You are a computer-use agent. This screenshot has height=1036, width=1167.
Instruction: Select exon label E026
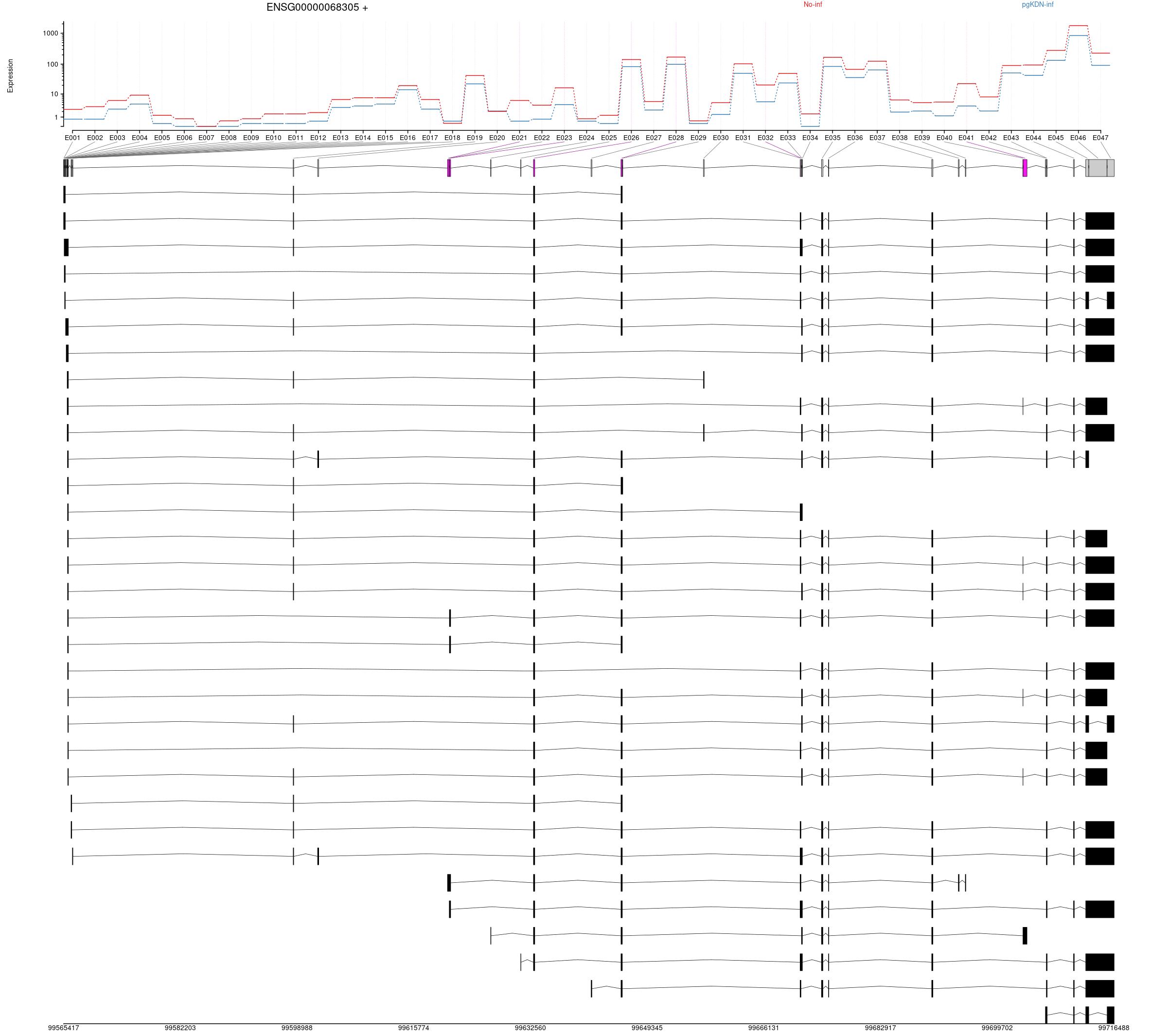pos(631,138)
